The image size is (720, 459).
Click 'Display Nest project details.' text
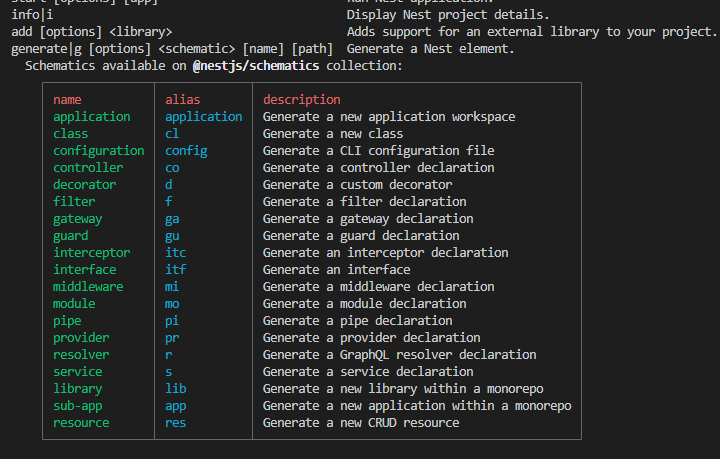coord(448,15)
